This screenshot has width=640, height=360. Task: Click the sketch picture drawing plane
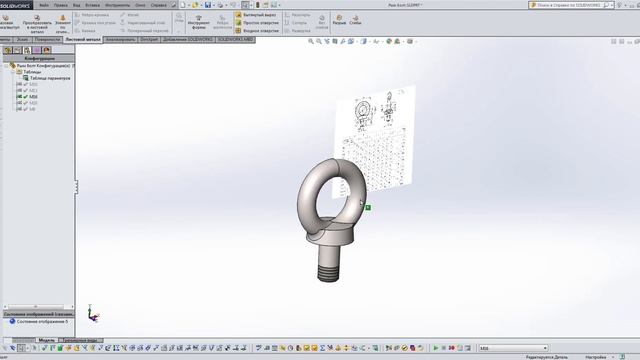(x=374, y=143)
